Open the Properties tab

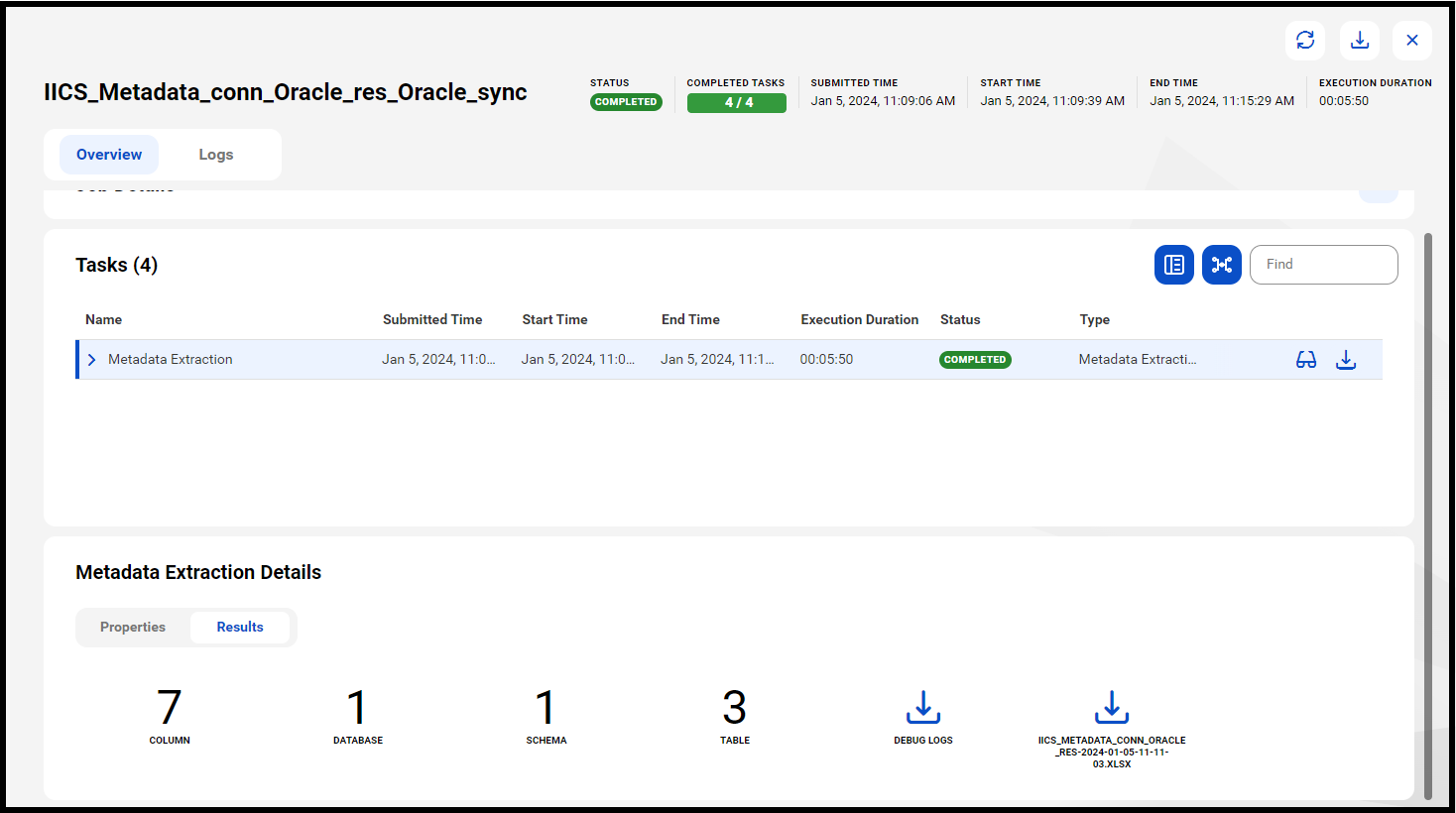click(133, 628)
